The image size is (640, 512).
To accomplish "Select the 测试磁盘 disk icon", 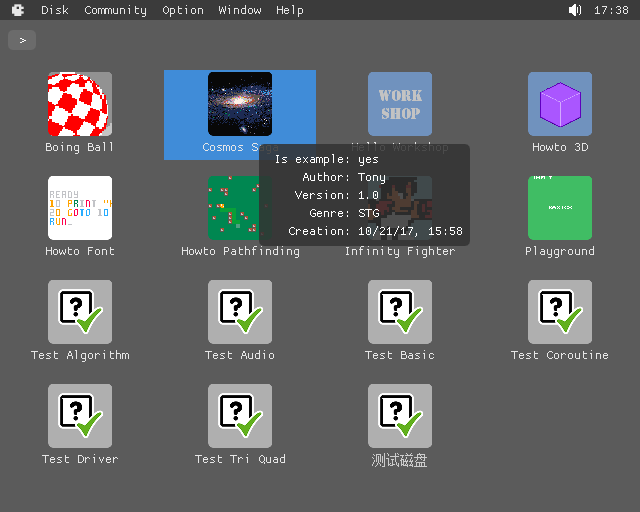I will point(400,416).
